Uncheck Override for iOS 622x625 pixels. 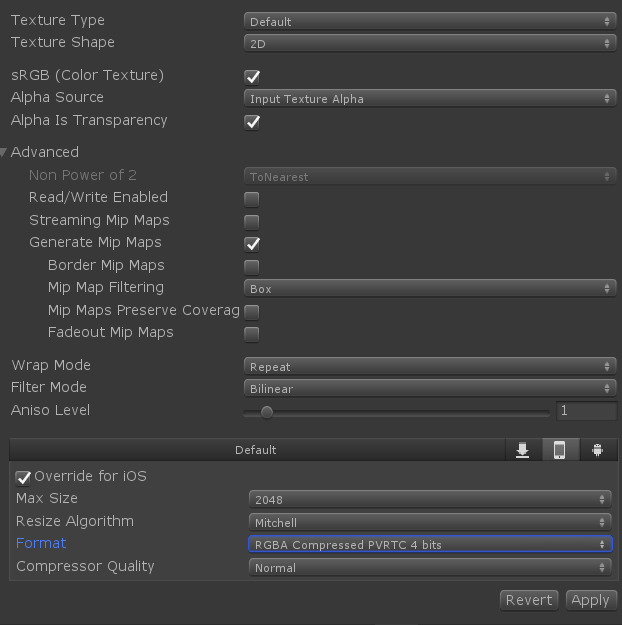24,477
